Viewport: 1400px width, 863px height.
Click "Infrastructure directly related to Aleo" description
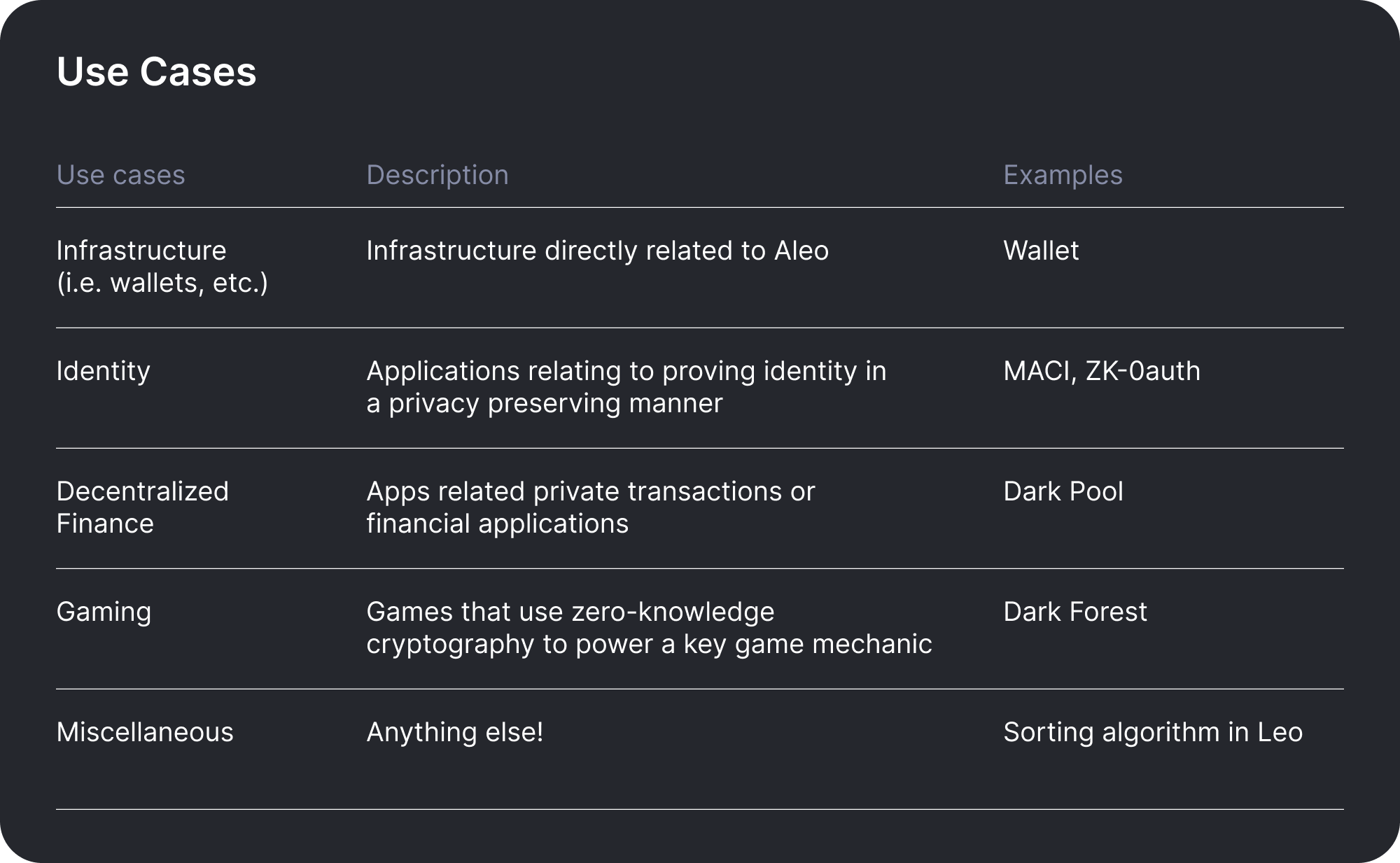tap(597, 251)
